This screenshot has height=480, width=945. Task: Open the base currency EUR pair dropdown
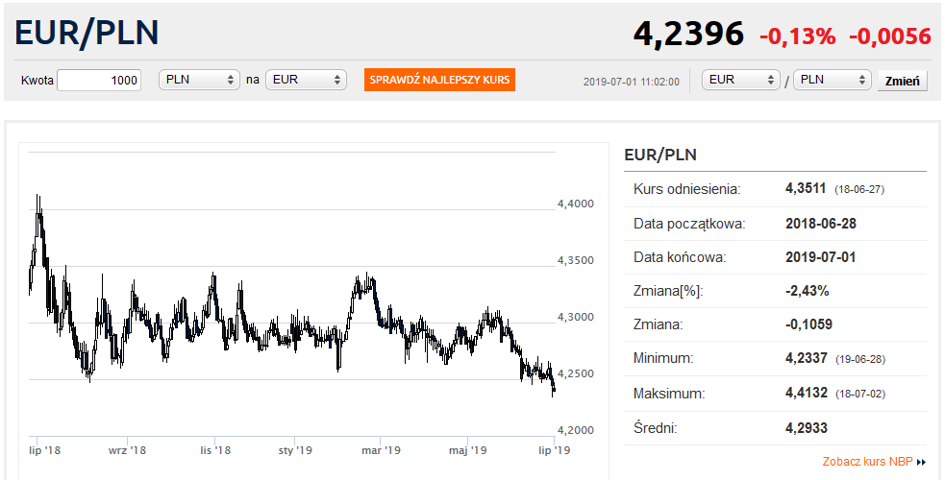(x=741, y=80)
